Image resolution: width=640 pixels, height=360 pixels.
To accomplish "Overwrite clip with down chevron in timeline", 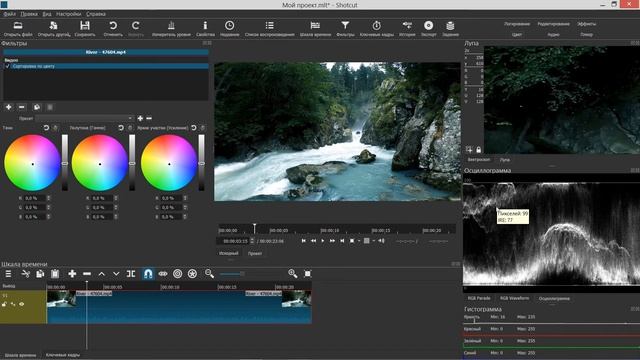I will pos(116,274).
